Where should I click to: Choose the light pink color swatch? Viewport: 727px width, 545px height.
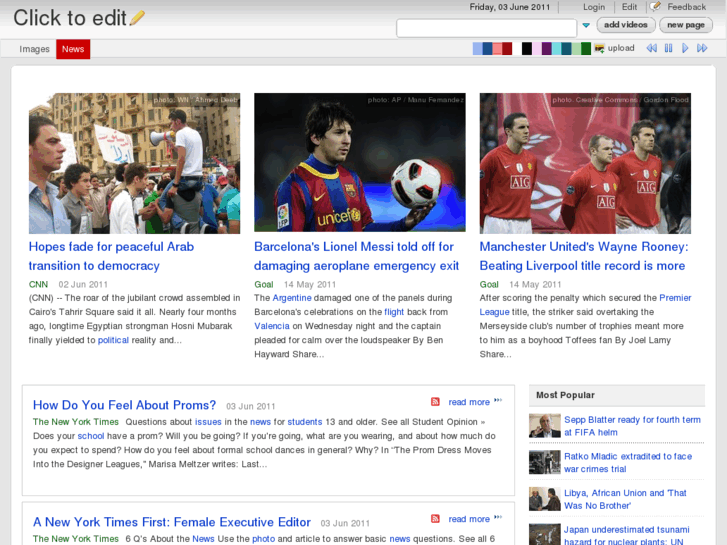[536, 48]
